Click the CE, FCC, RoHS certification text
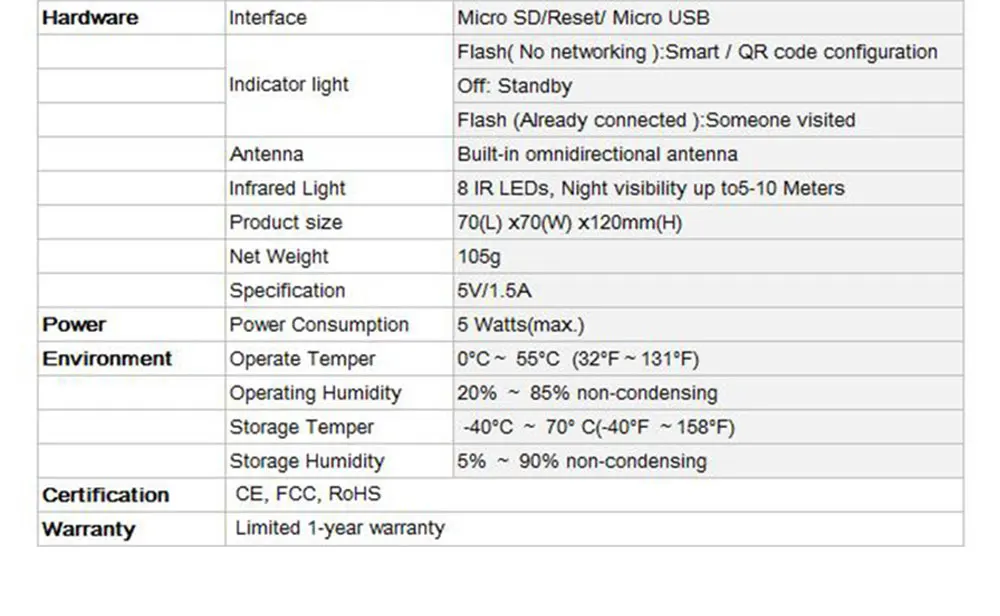Viewport: 1000px width, 616px height. point(308,494)
